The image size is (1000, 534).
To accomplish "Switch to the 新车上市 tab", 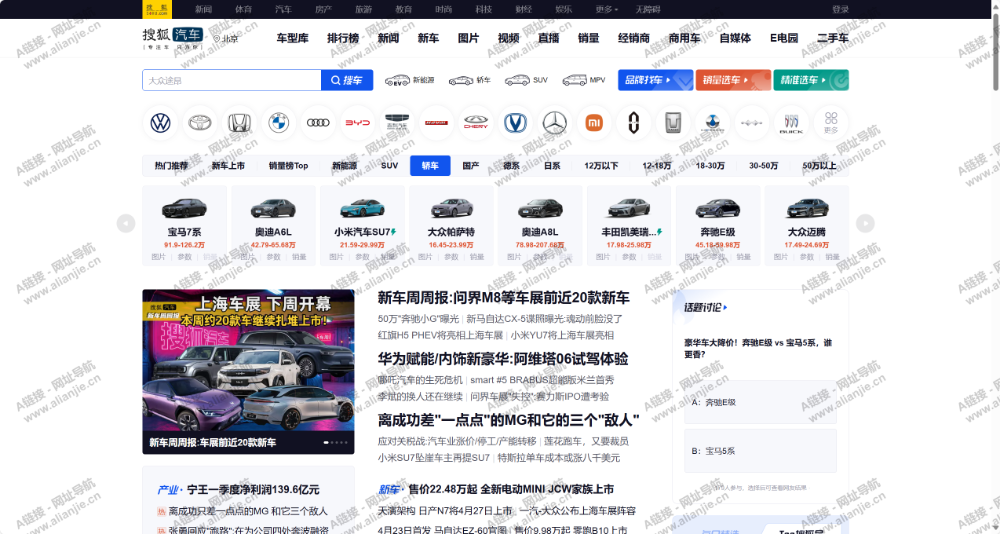I will pos(228,166).
